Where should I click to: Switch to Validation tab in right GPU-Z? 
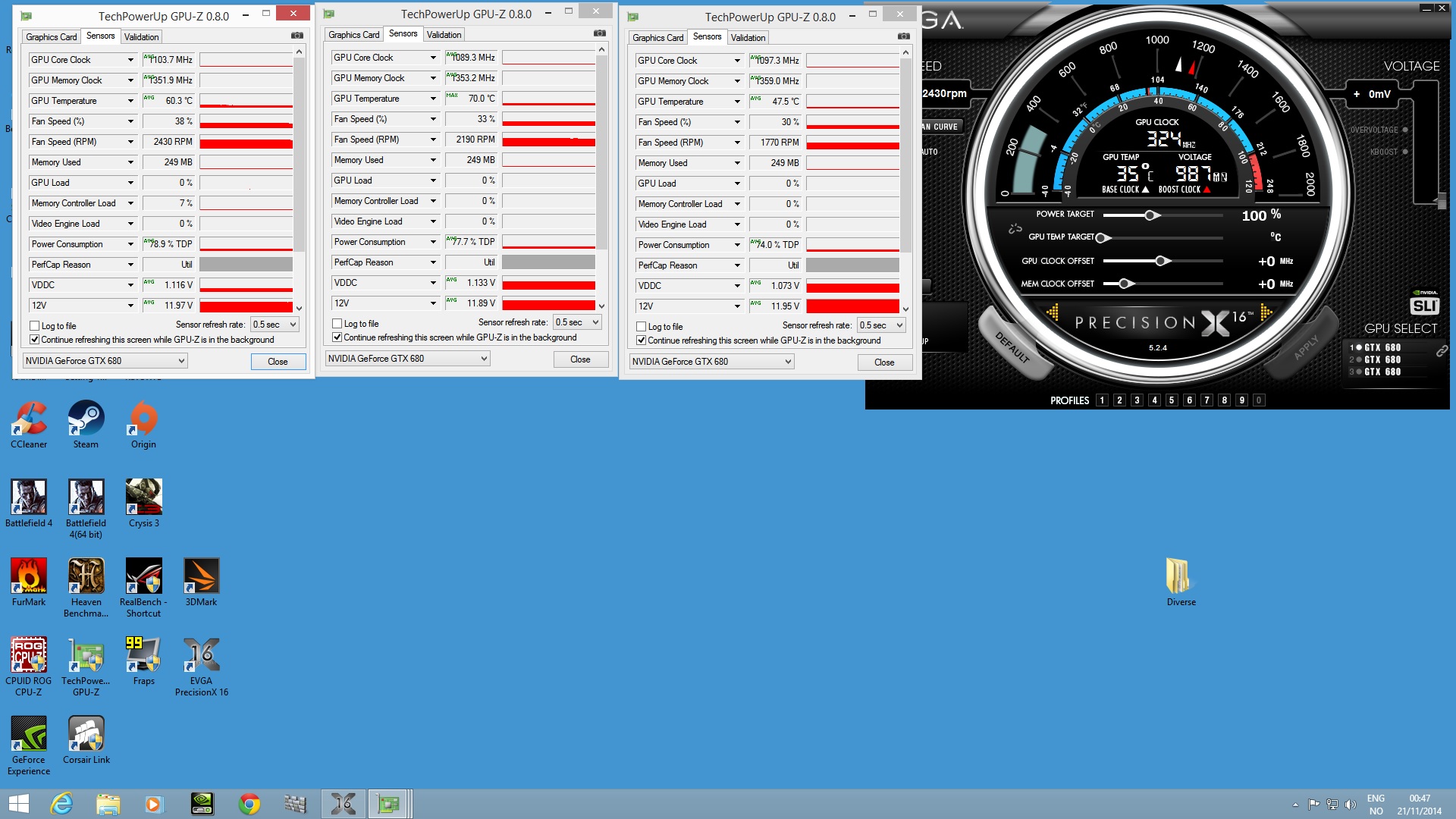pyautogui.click(x=748, y=38)
